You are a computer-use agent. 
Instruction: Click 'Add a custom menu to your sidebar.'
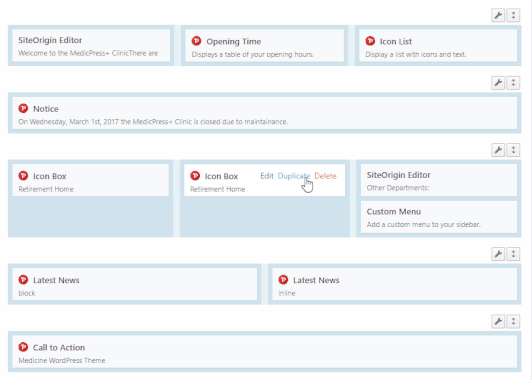tap(424, 224)
